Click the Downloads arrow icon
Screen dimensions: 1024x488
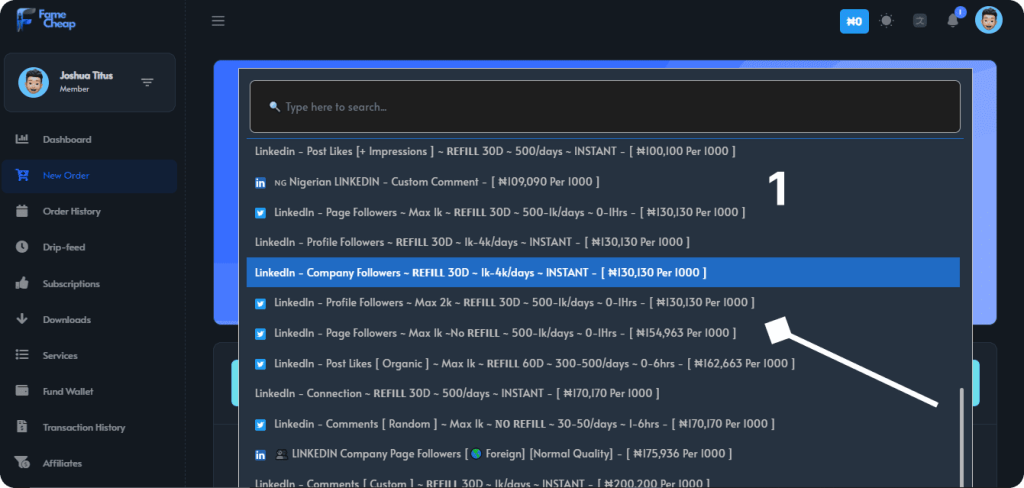(x=22, y=319)
